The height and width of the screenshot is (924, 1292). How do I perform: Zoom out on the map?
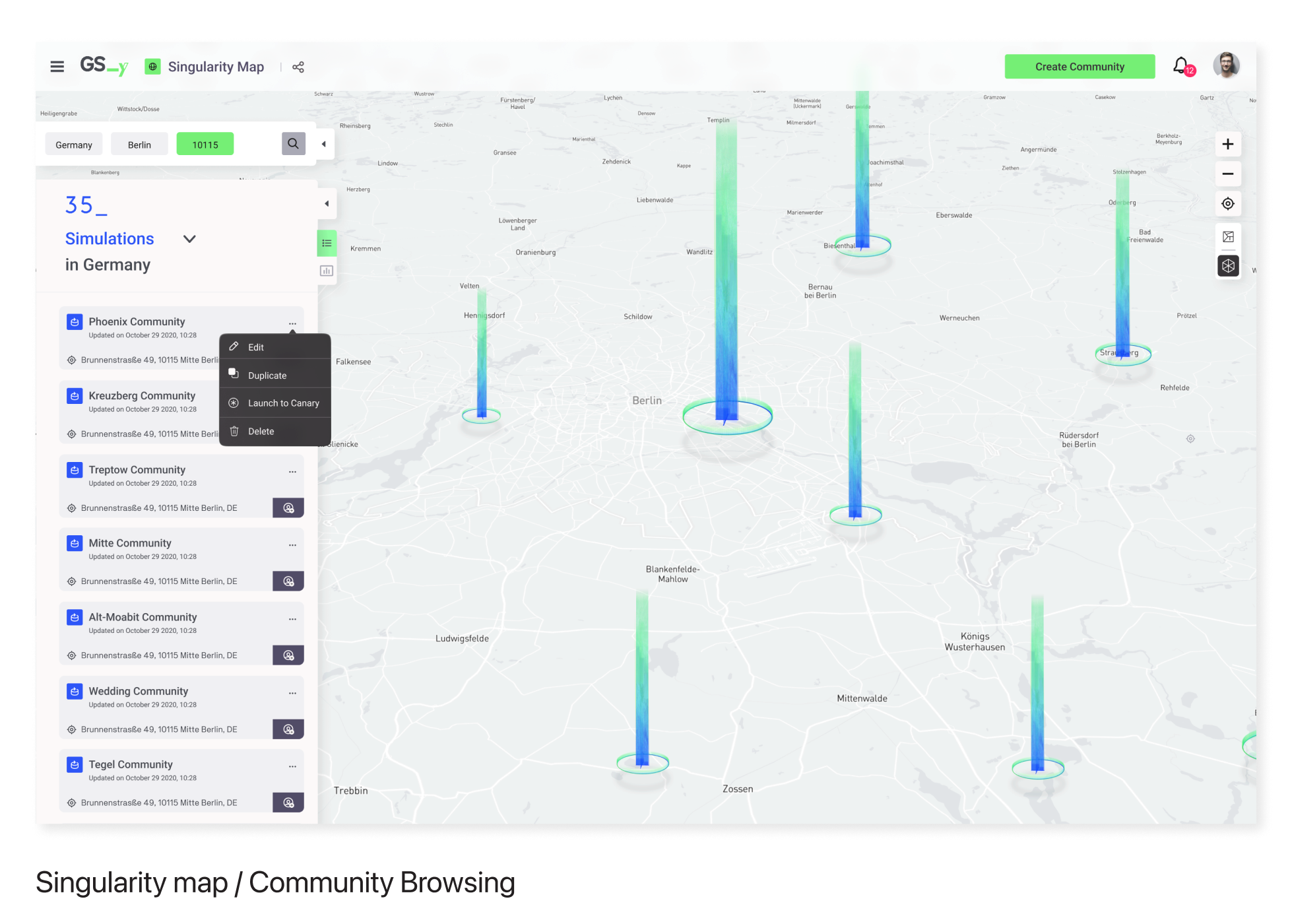point(1228,174)
